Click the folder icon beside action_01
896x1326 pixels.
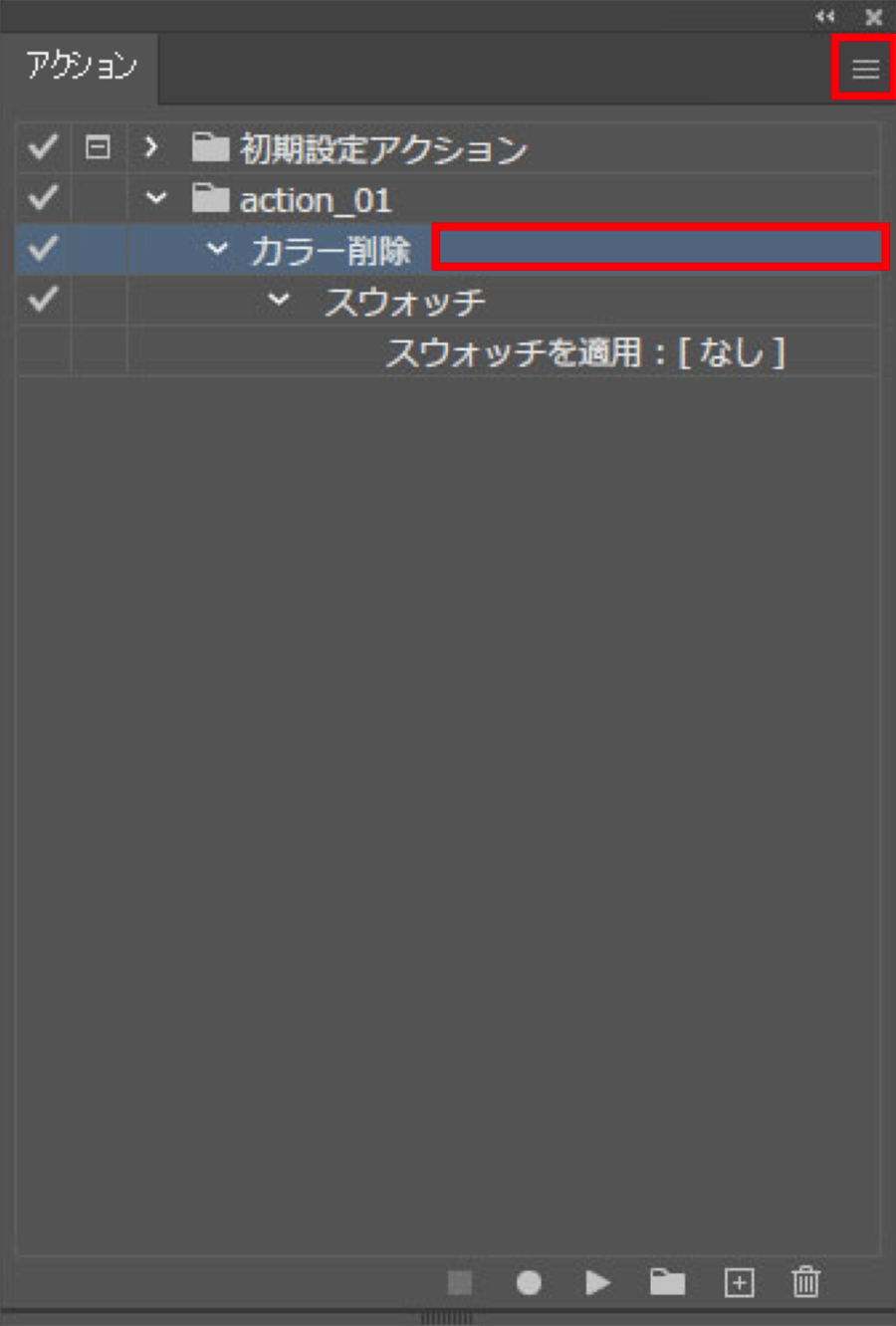[210, 198]
